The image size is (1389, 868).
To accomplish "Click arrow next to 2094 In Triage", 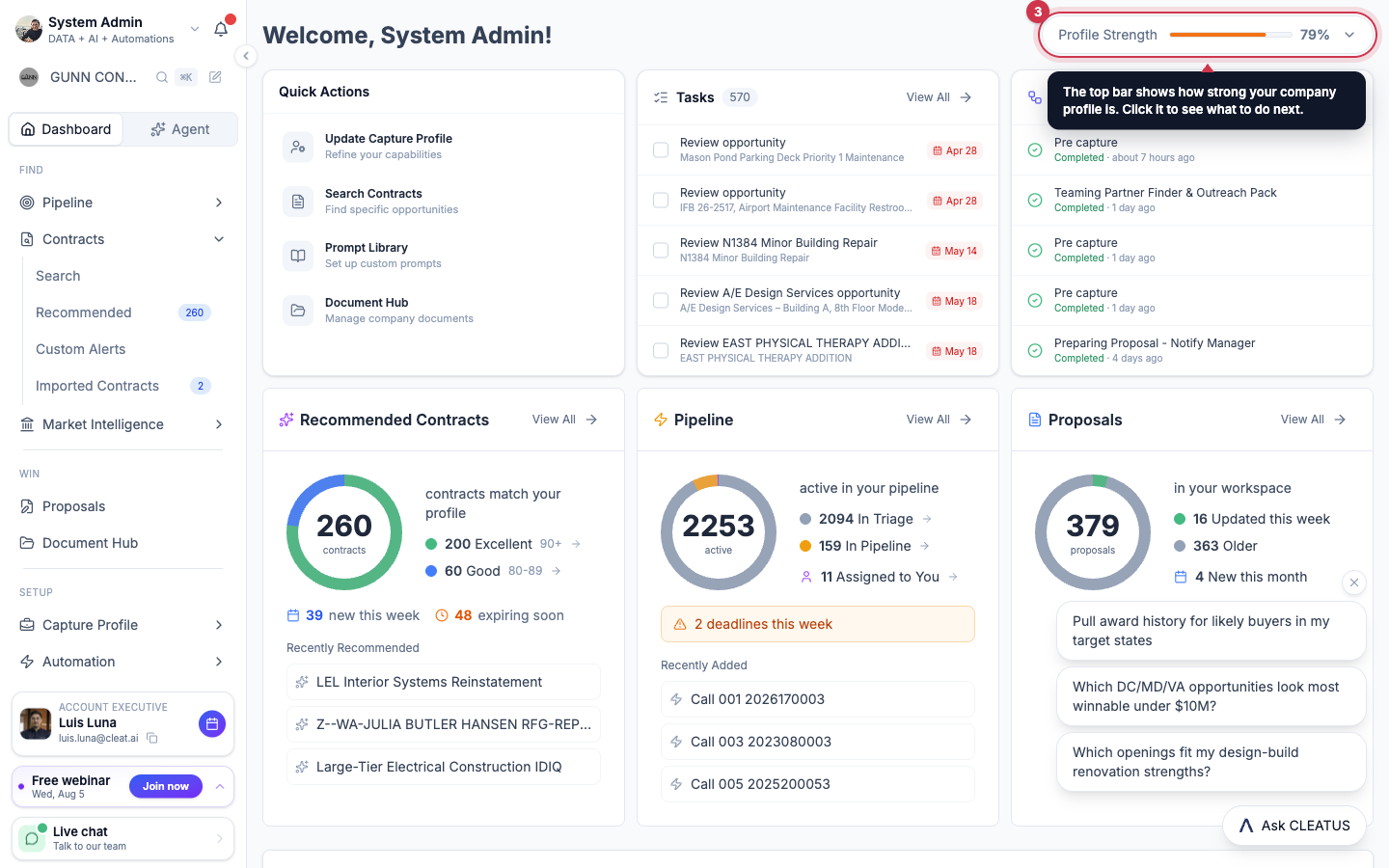I will tap(927, 519).
